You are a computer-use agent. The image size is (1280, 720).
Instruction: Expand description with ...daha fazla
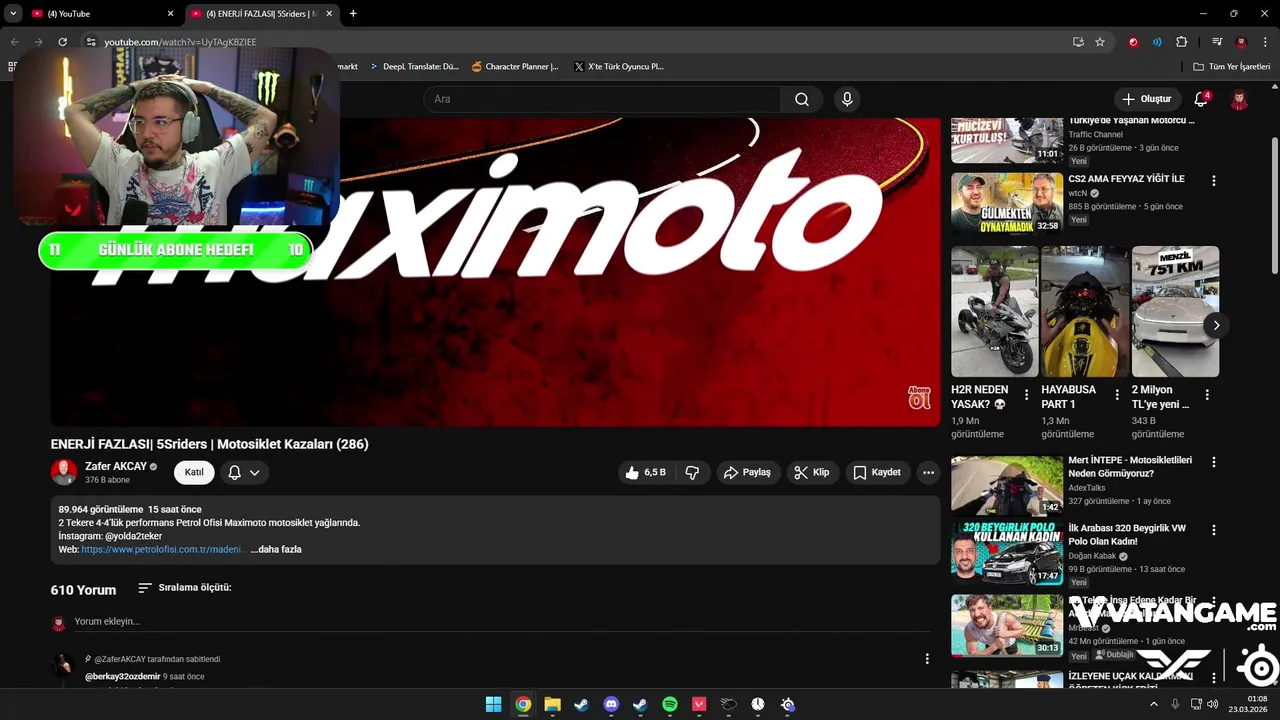point(276,549)
